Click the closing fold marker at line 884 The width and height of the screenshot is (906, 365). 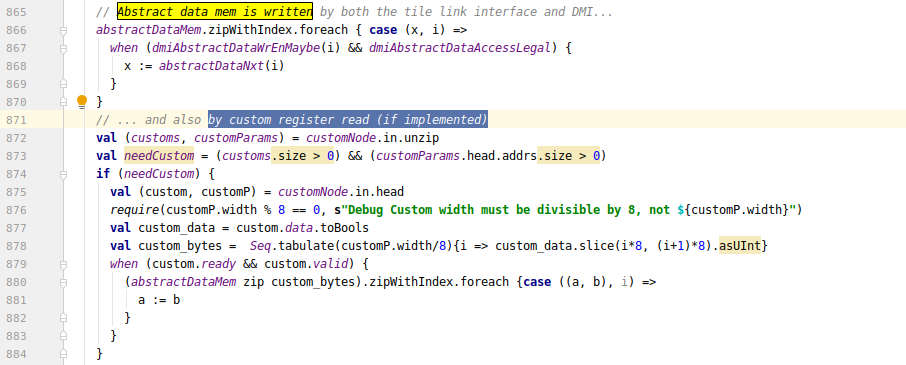64,353
